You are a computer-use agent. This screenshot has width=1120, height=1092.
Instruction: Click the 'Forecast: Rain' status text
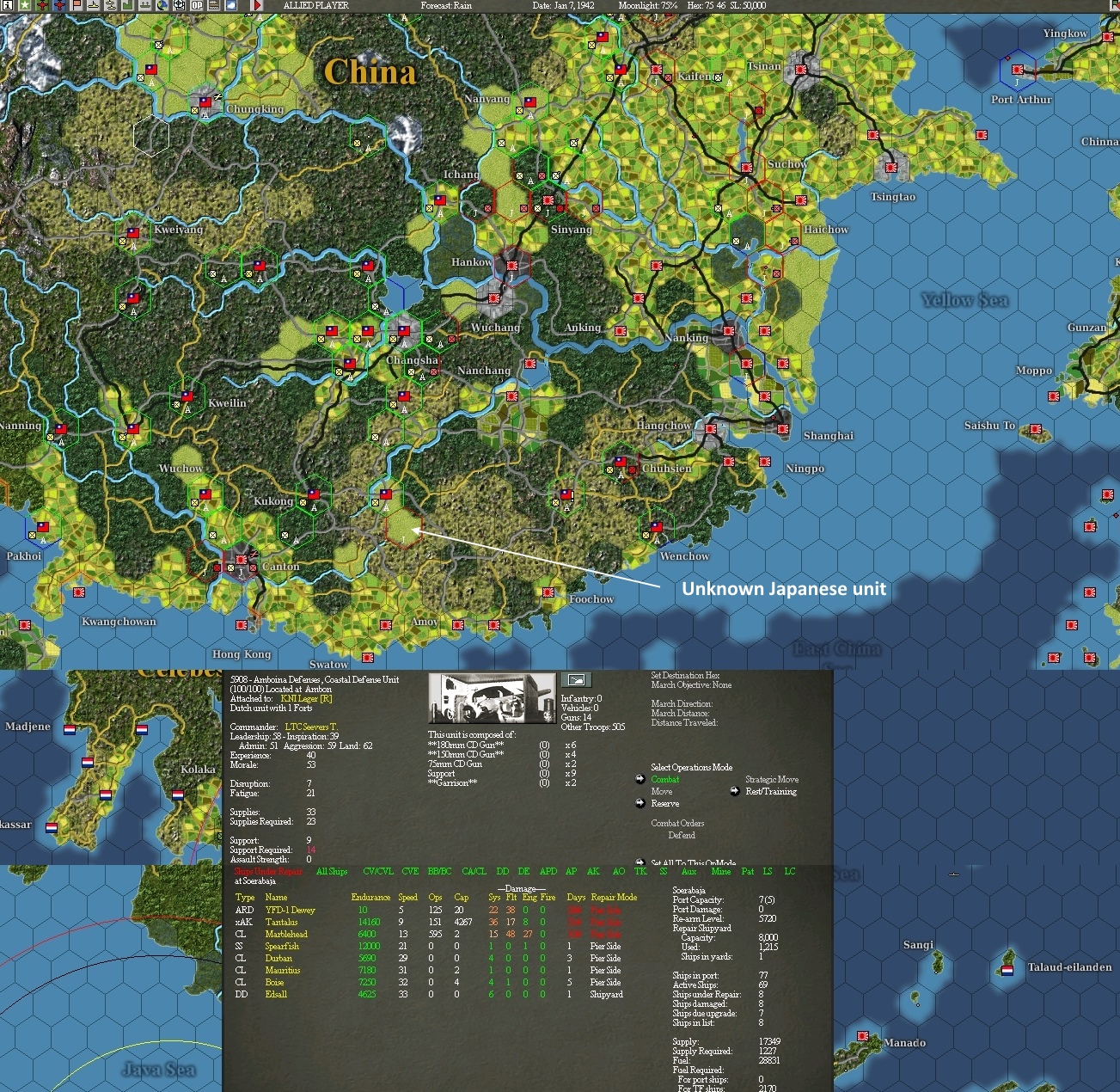(446, 5)
